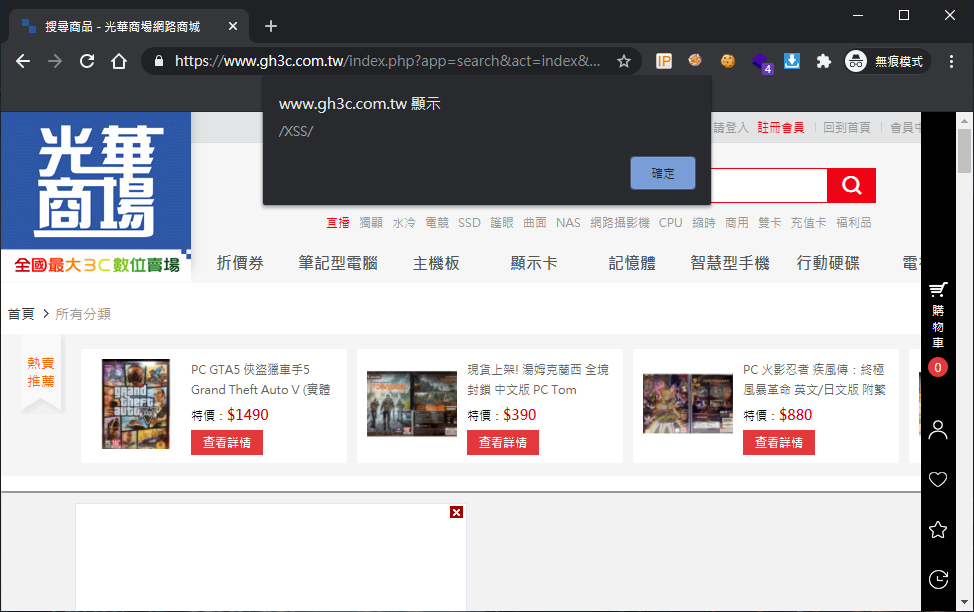The image size is (974, 612).
Task: Click the 網路攝影機 hot keyword
Action: pos(620,222)
